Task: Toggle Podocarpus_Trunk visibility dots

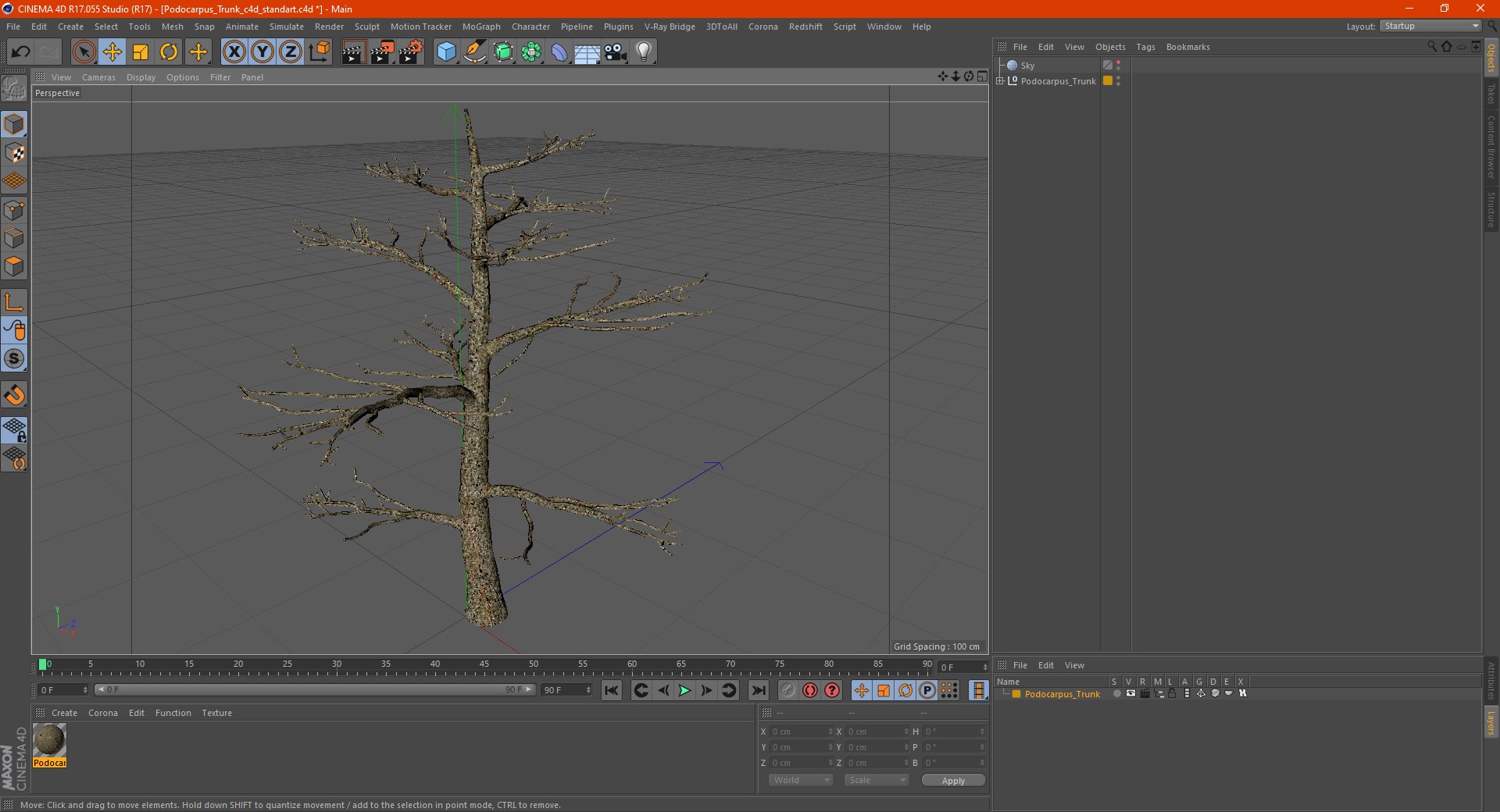Action: click(x=1119, y=80)
